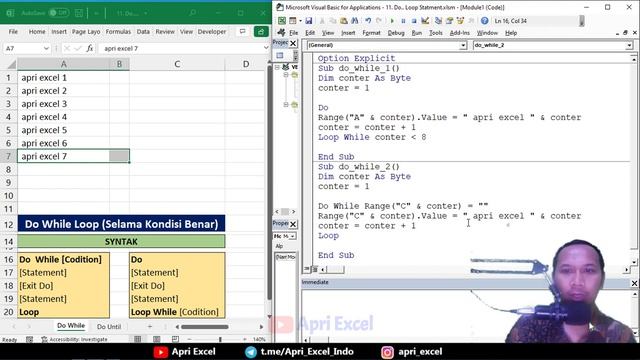Open the Format menu in VBA editor
The height and width of the screenshot is (360, 640).
(371, 33)
